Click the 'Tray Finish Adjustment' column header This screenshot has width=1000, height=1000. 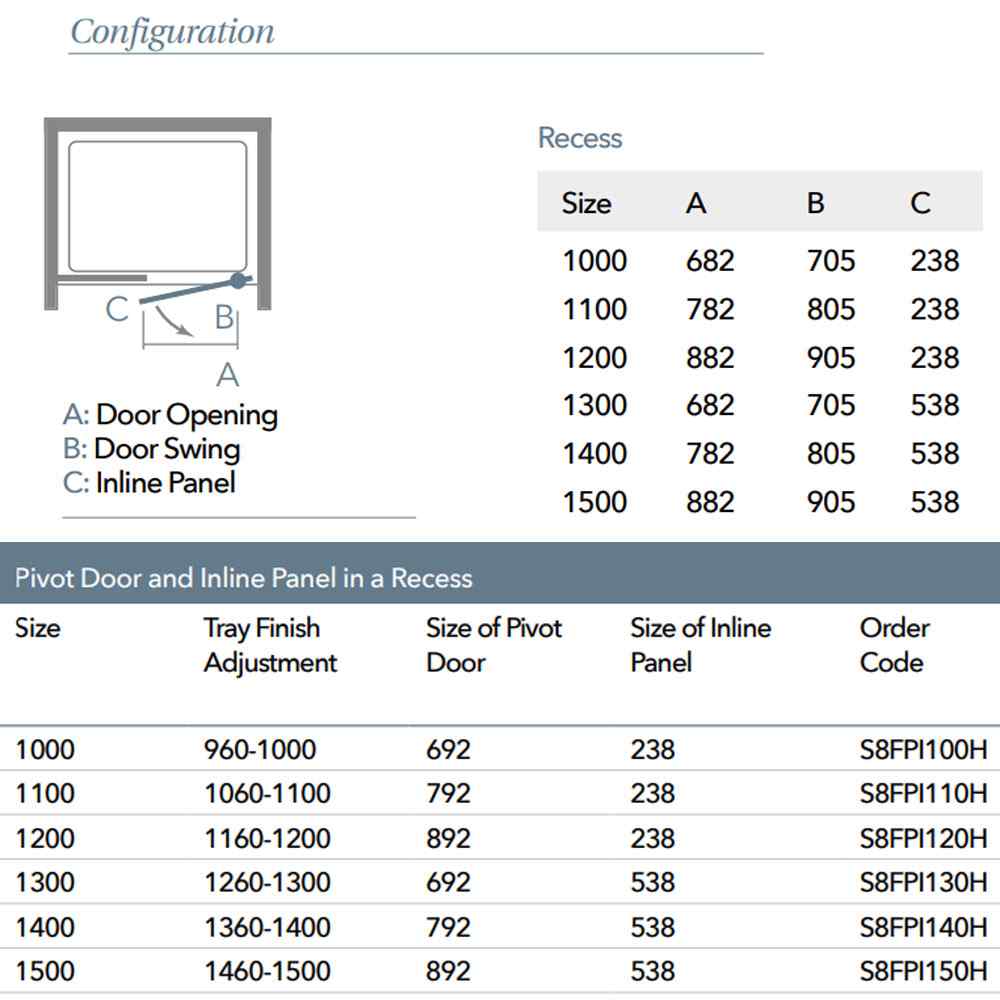(x=270, y=646)
